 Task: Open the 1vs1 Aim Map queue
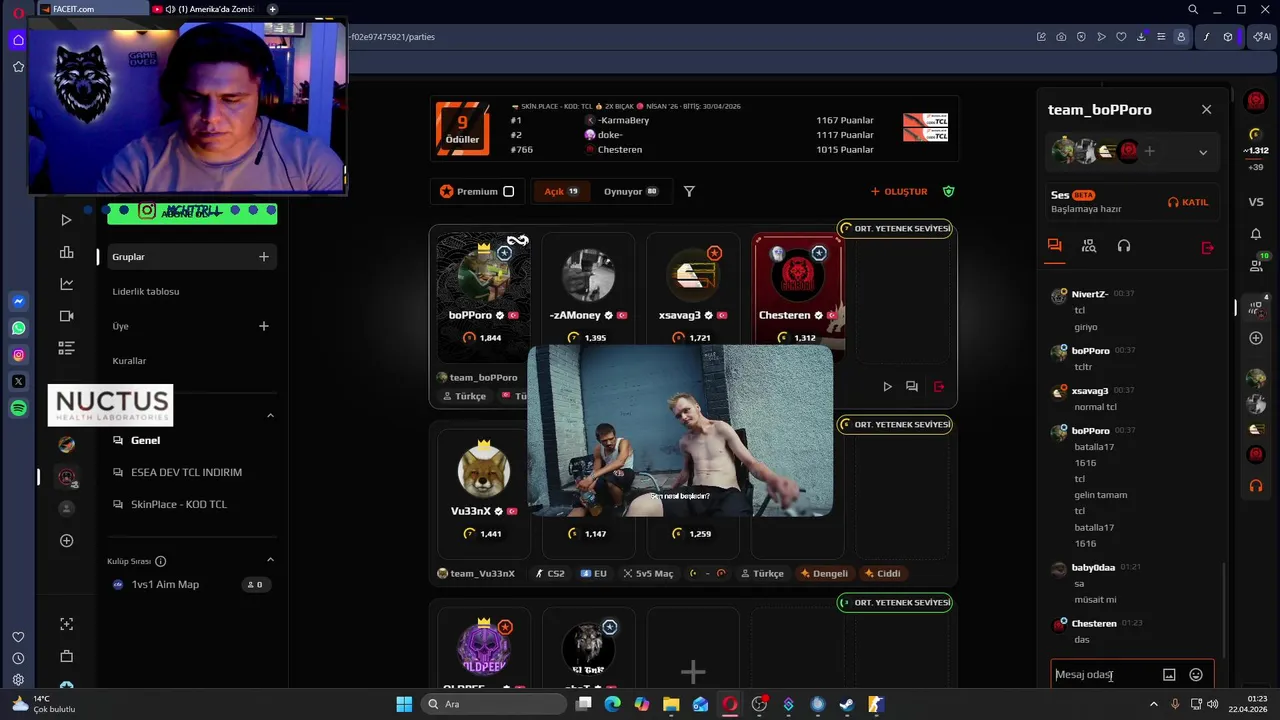click(165, 585)
